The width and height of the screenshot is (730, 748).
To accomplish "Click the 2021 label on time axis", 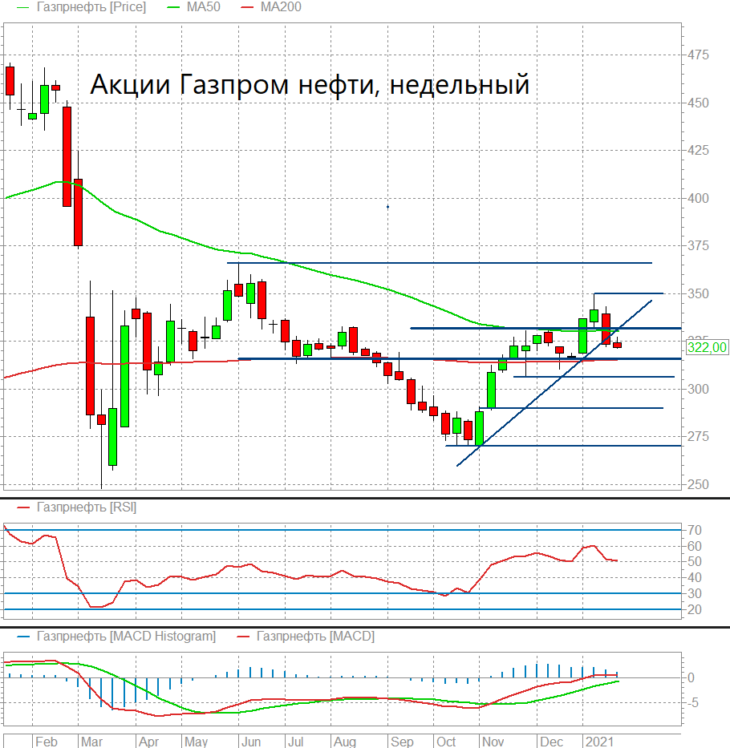I will (x=599, y=742).
